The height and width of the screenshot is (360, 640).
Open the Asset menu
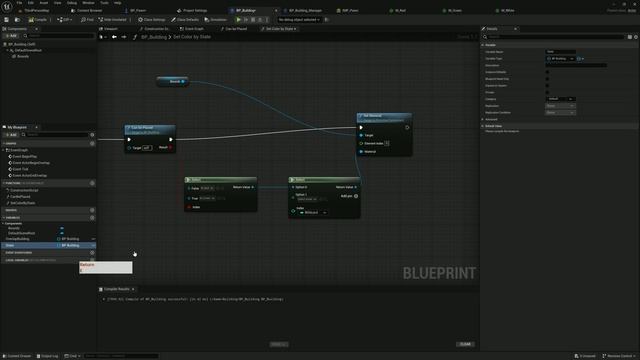point(44,3)
